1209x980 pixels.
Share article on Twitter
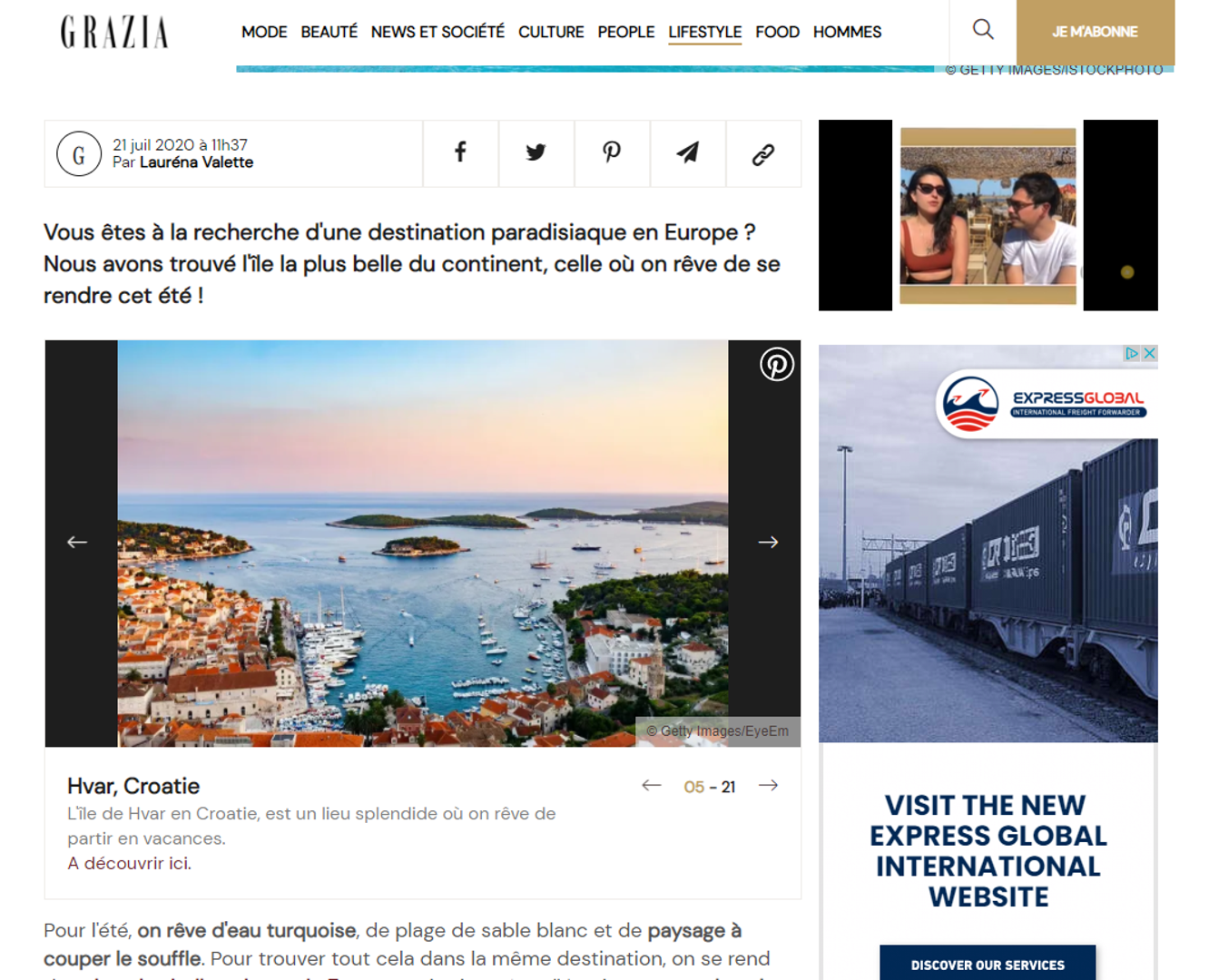pyautogui.click(x=536, y=153)
